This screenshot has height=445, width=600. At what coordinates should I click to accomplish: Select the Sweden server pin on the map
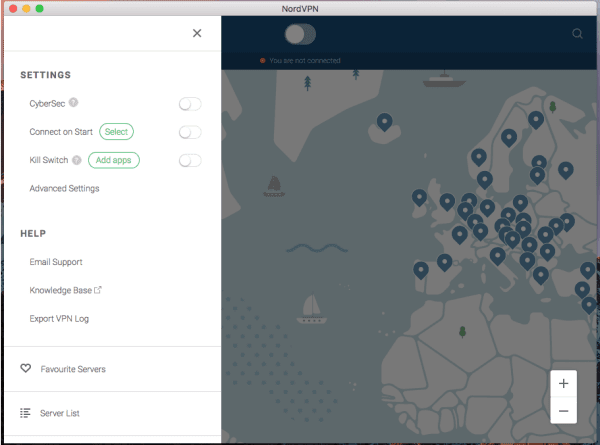click(x=509, y=137)
